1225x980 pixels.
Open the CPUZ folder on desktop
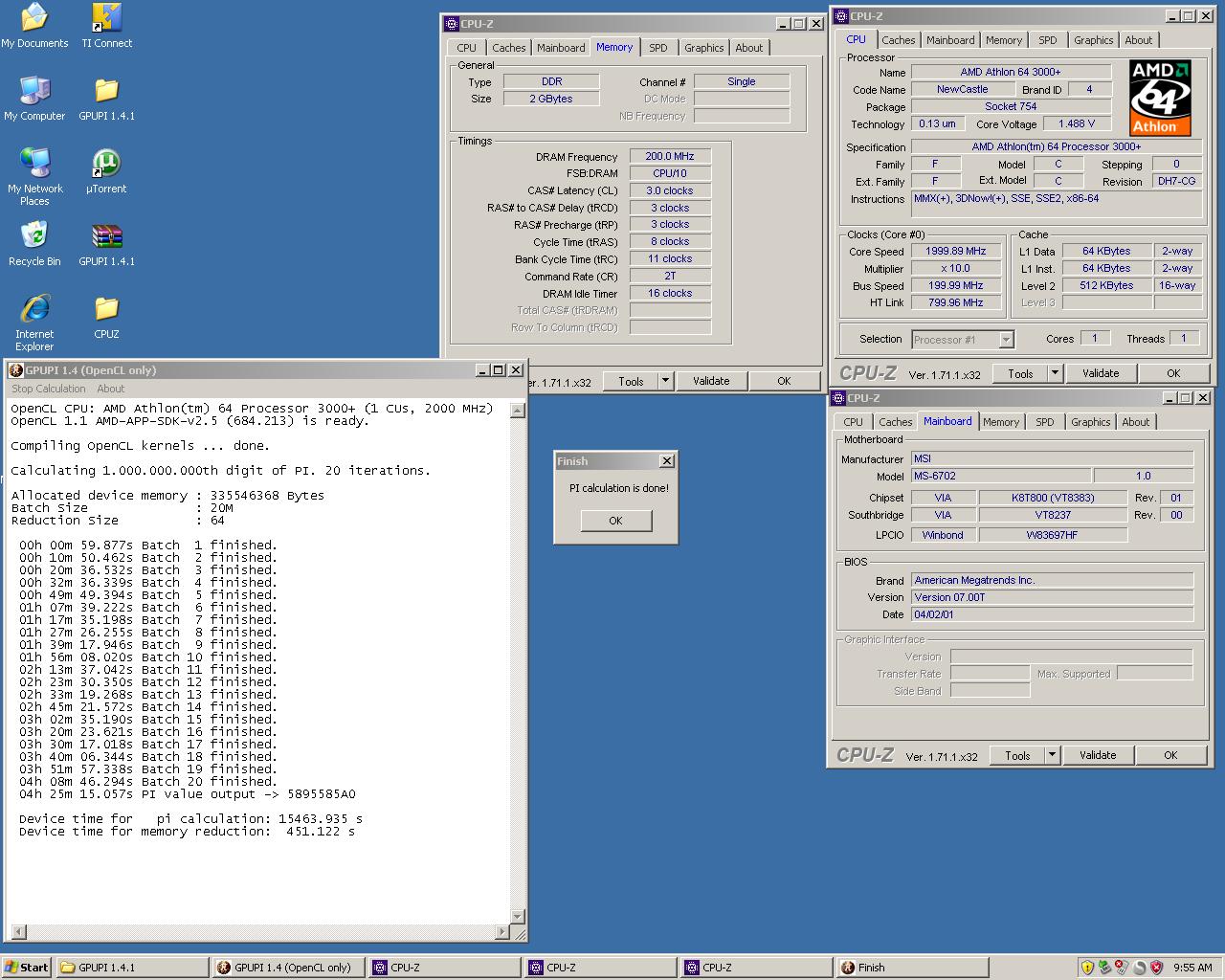tap(106, 317)
